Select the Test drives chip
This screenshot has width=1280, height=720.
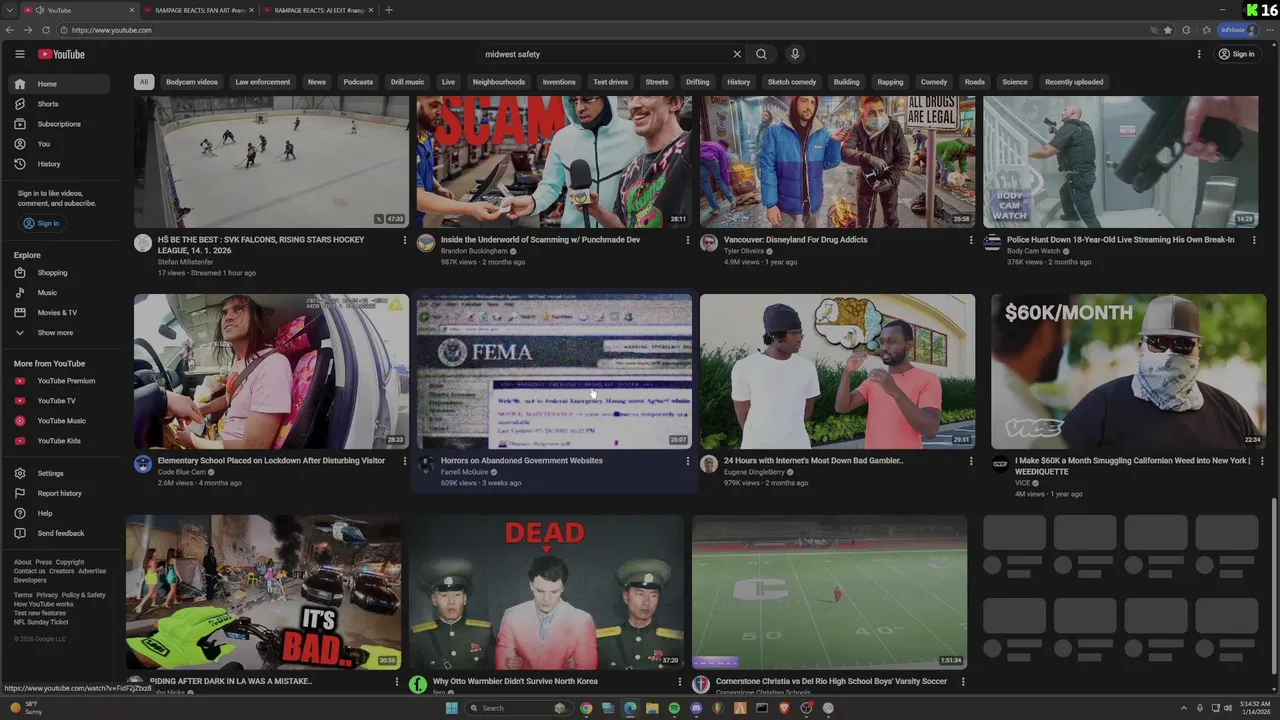[x=611, y=82]
